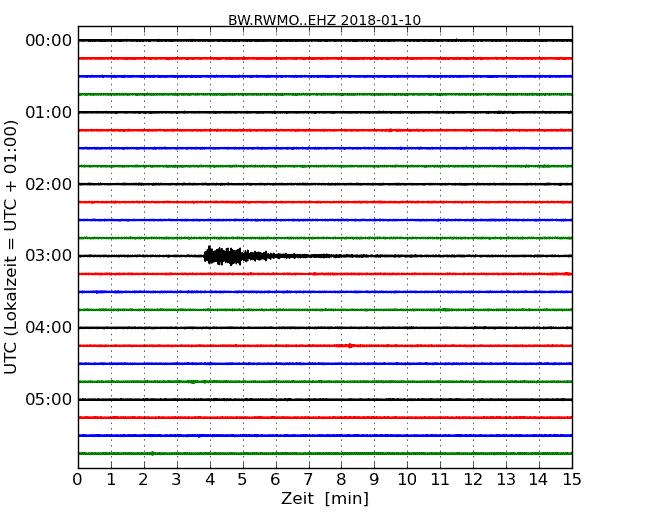650x520 pixels.
Task: Select the 02:00 time label
Action: [49, 184]
